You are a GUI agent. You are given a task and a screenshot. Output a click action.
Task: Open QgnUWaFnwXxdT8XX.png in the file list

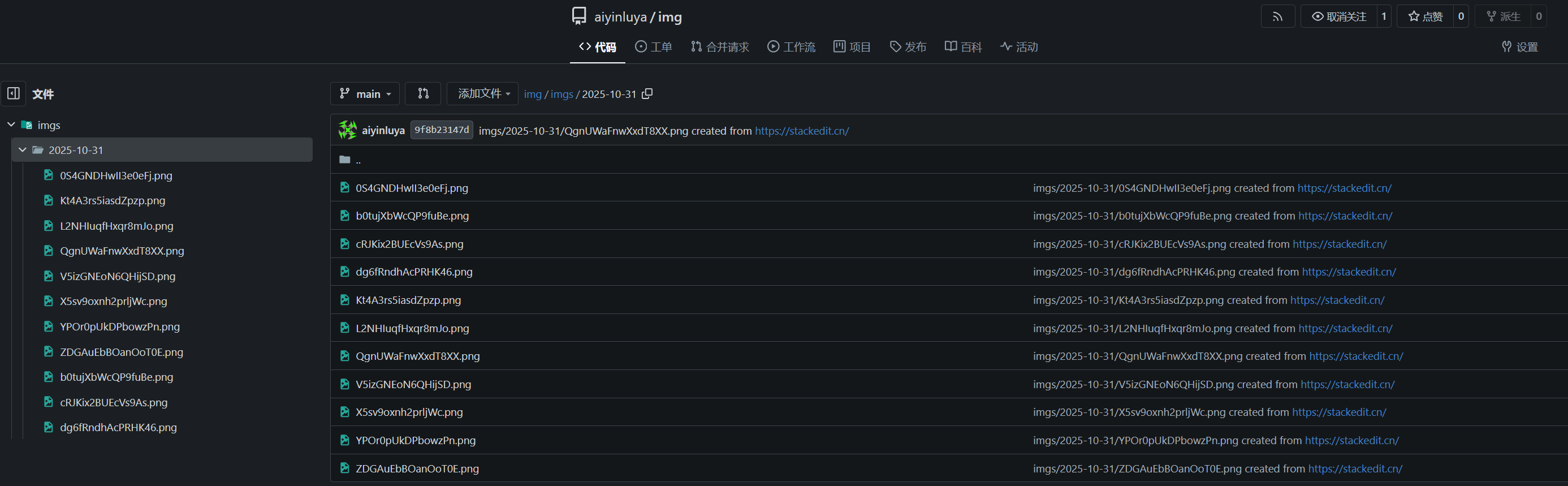click(417, 356)
